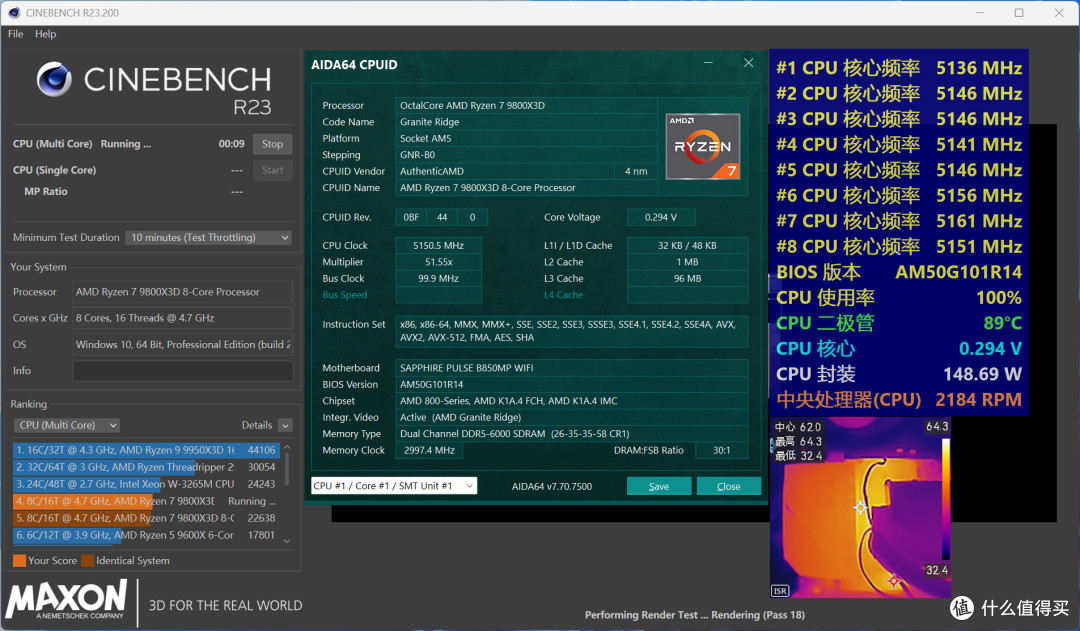The width and height of the screenshot is (1080, 631).
Task: Click the CPU package 148.69 W readout
Action: 899,374
